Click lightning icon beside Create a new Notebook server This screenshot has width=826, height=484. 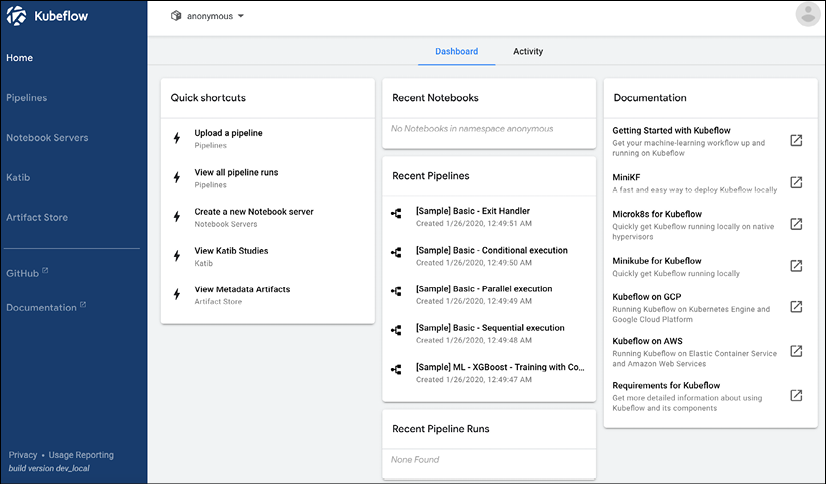pos(177,216)
